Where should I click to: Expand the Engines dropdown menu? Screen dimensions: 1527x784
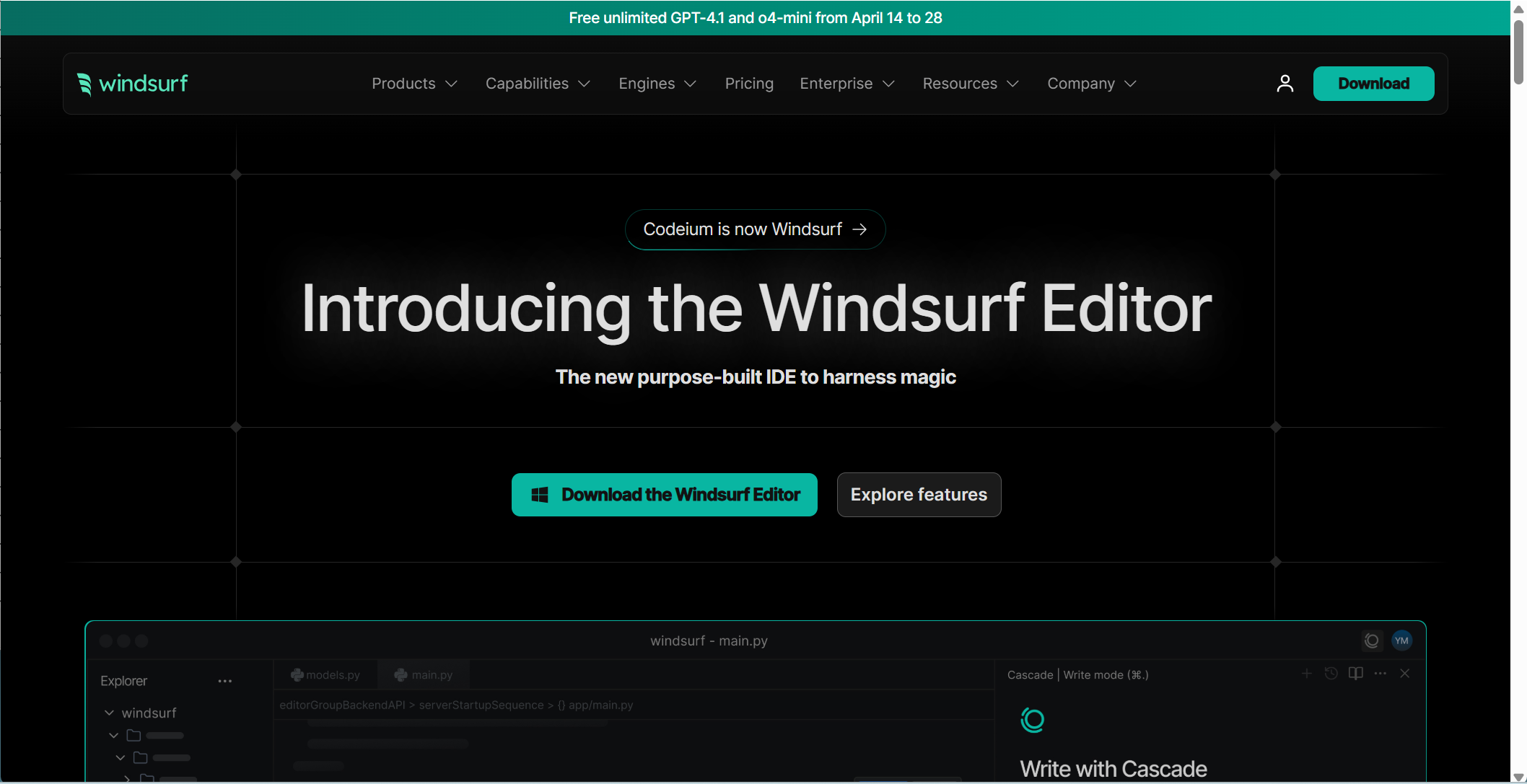[657, 84]
